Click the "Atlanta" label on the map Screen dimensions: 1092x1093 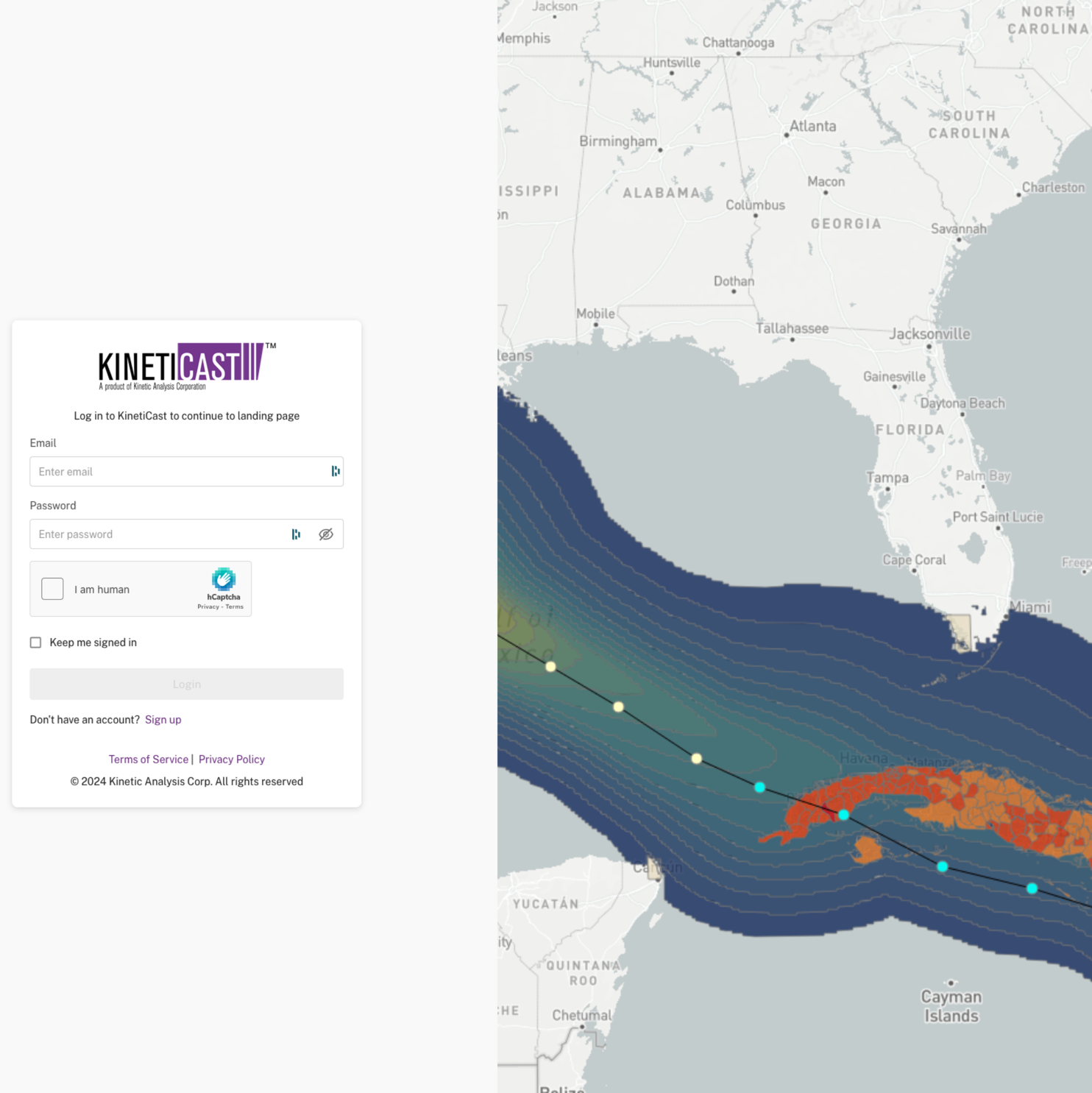pyautogui.click(x=813, y=126)
